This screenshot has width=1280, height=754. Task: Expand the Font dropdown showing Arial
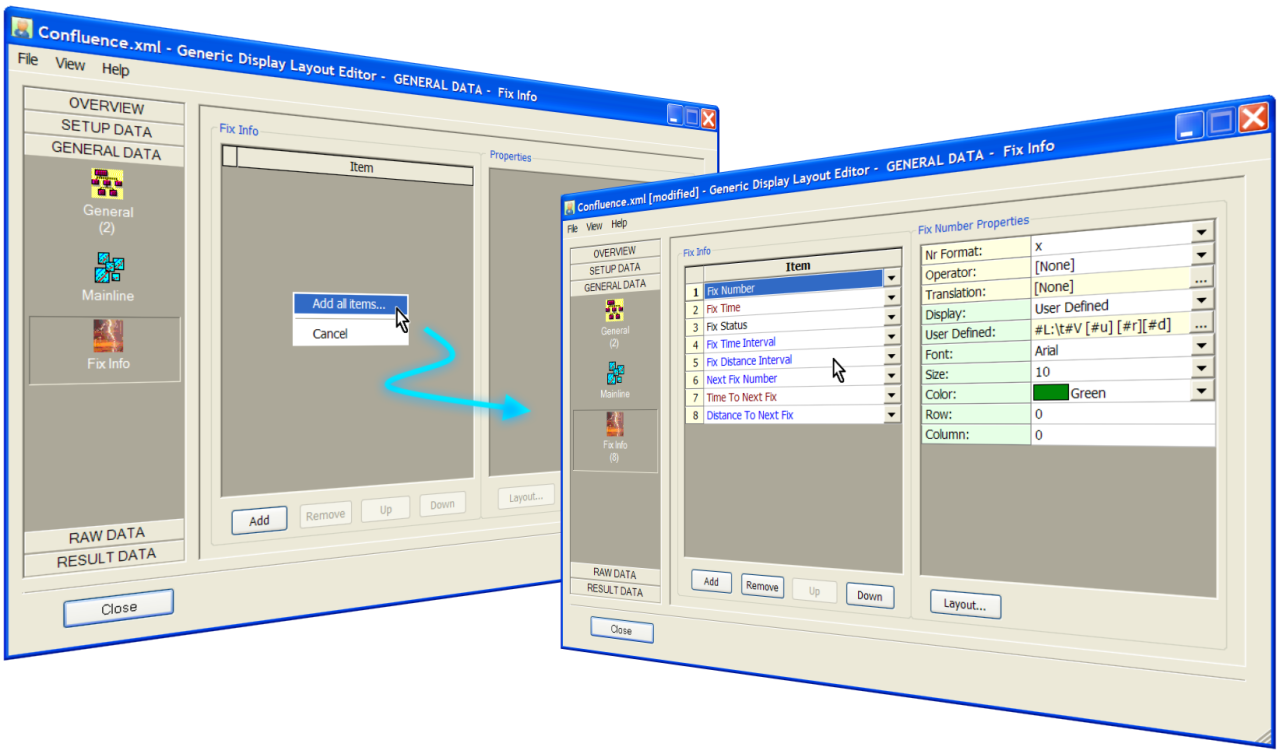[1204, 345]
